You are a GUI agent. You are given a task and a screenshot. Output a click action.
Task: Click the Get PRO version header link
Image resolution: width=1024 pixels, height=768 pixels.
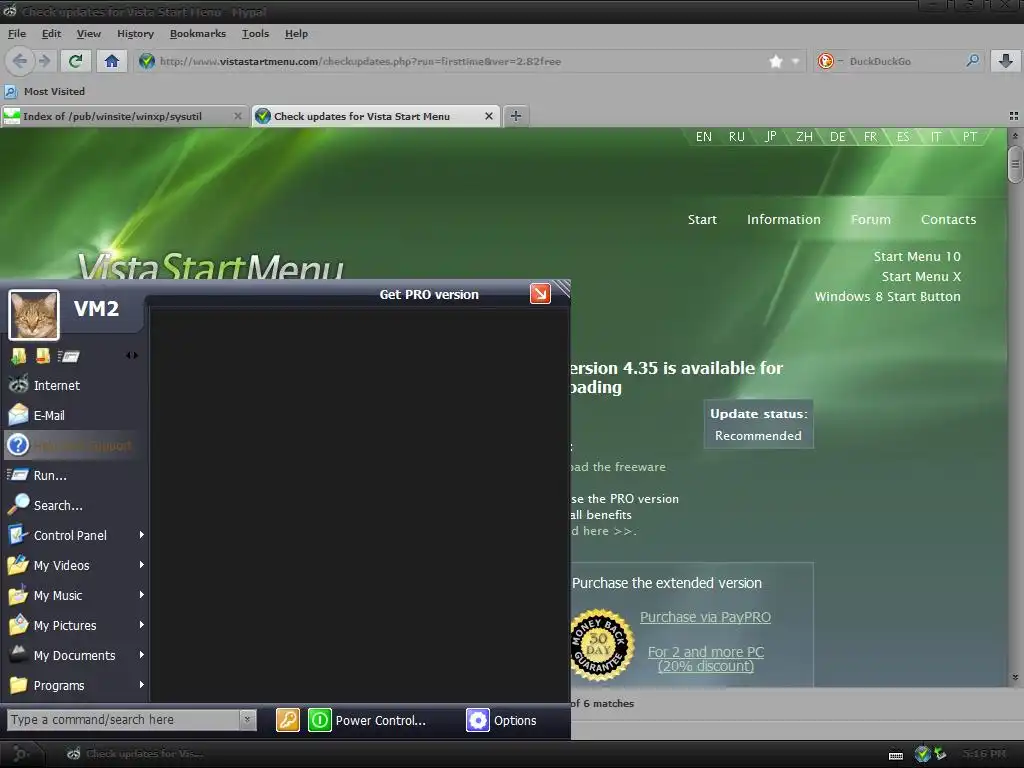click(x=429, y=295)
